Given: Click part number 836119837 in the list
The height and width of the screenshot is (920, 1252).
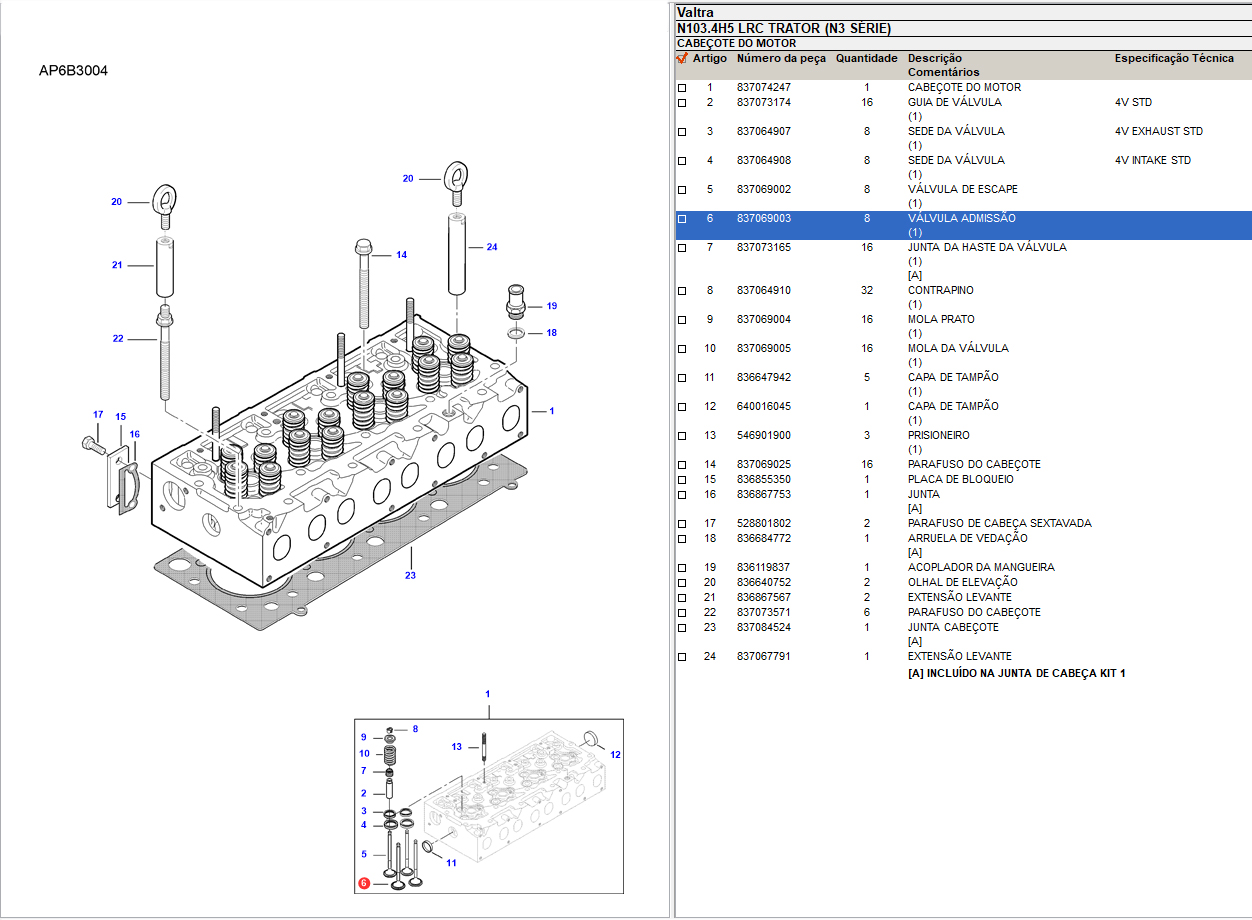Looking at the screenshot, I should [763, 567].
